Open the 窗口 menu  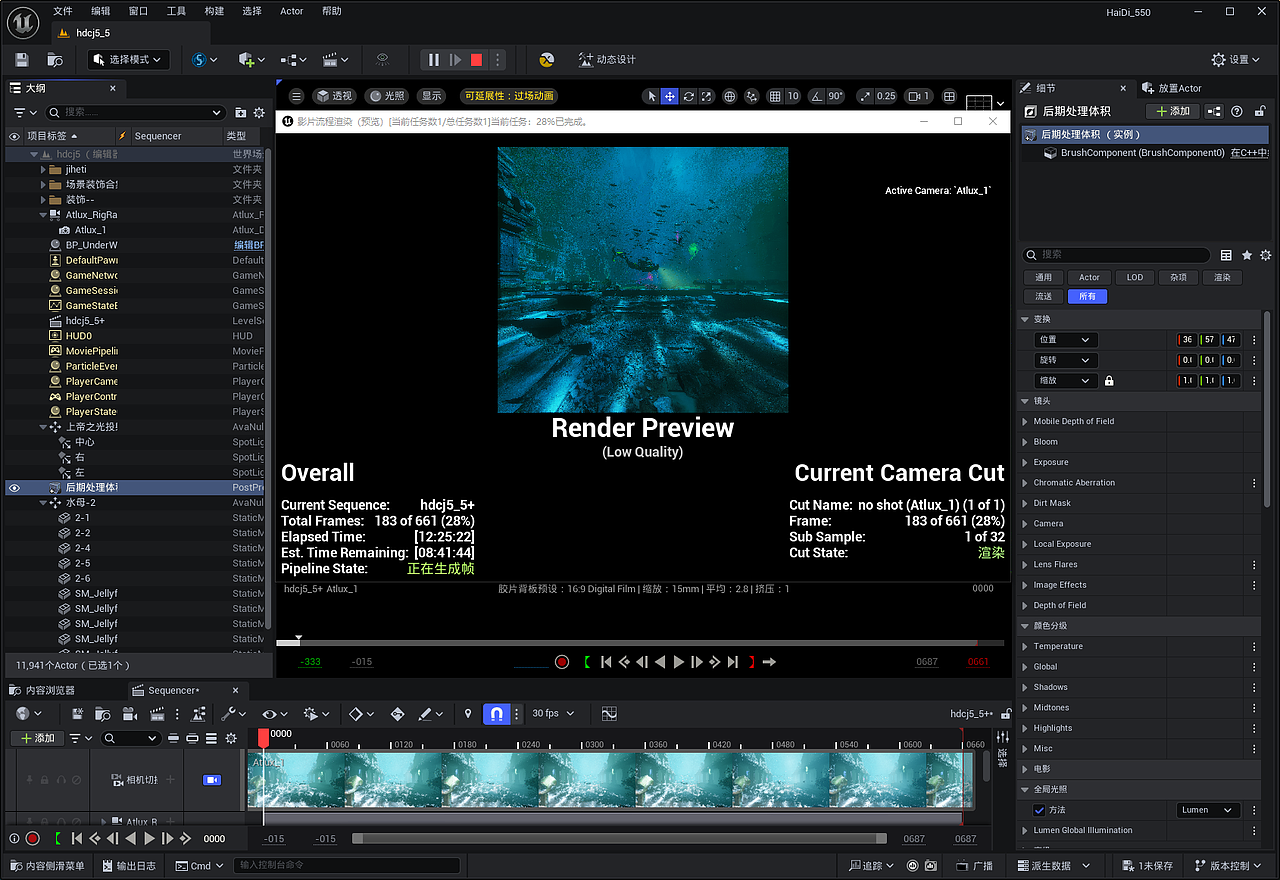139,11
